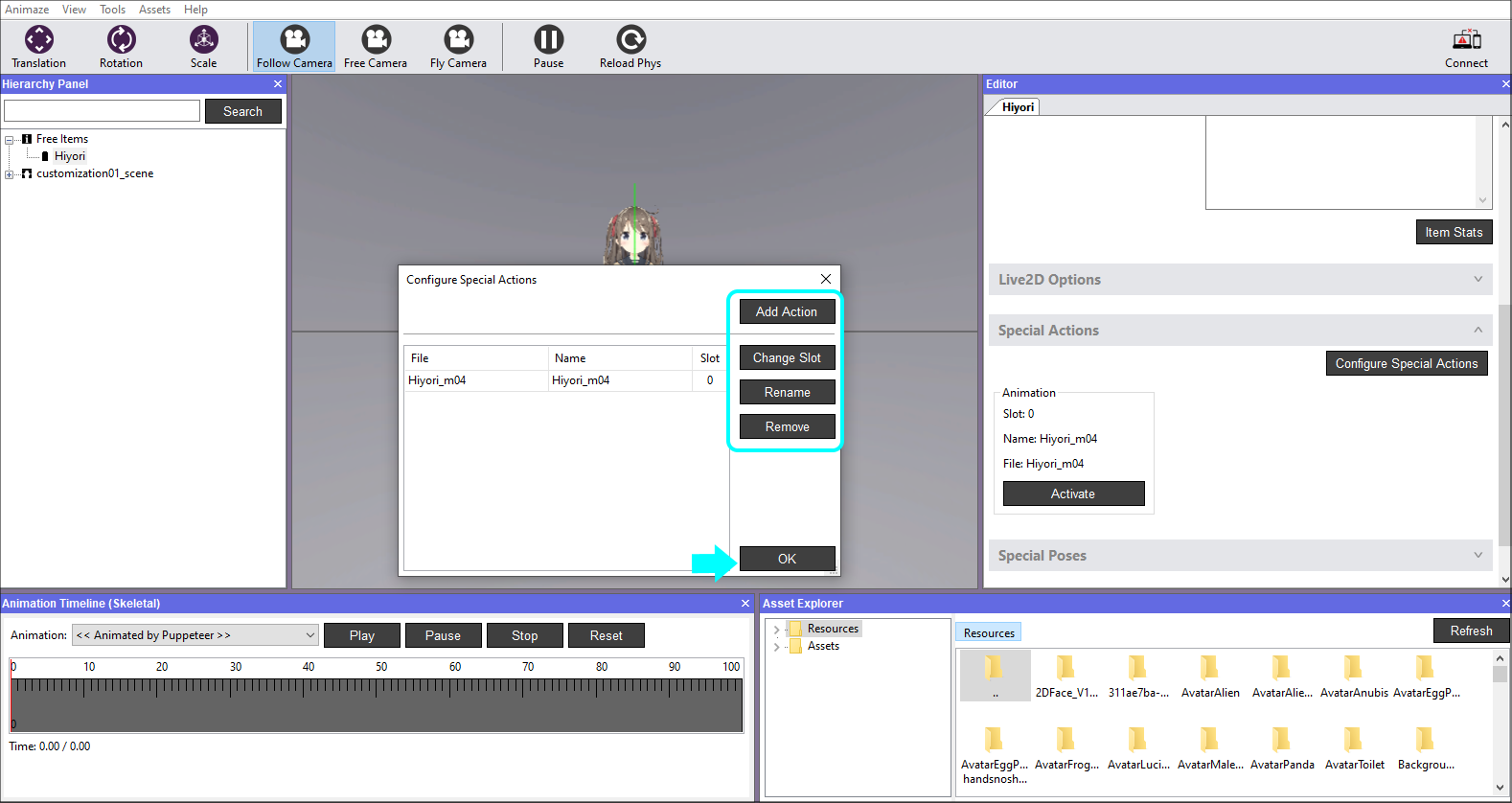
Task: Open the 2DFace_V1 folder
Action: coord(1065,676)
